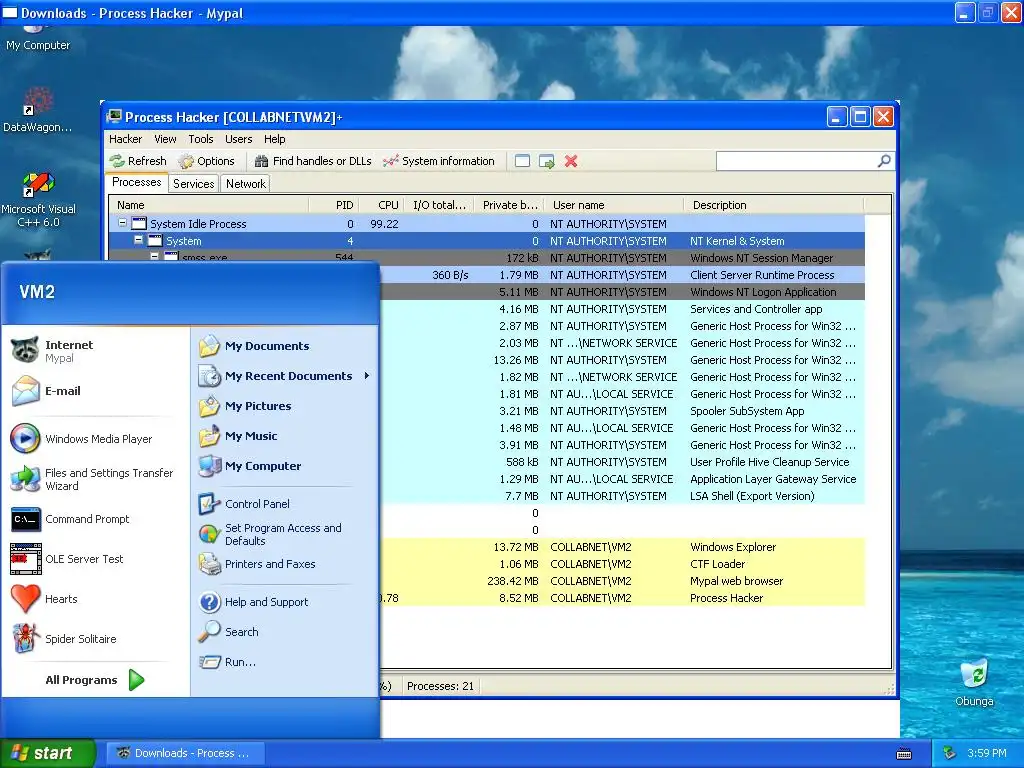Viewport: 1024px width, 768px height.
Task: Click Processes: 21 in the status bar
Action: tap(440, 686)
